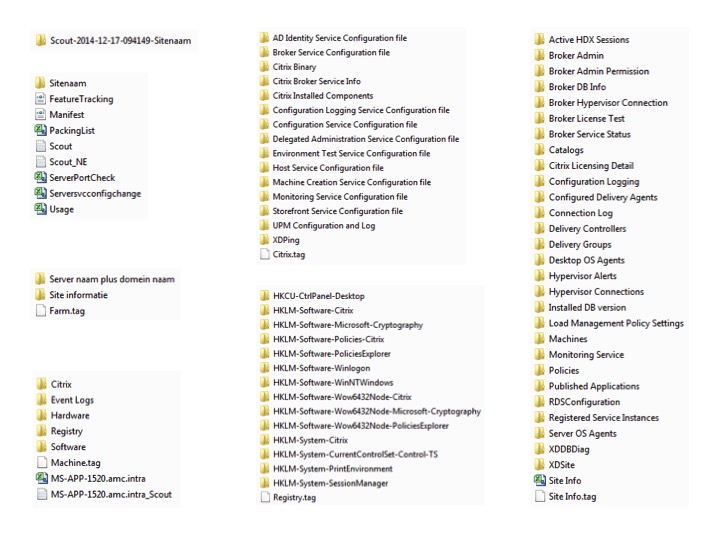This screenshot has width=720, height=540.
Task: Click the Event Logs folder icon
Action: click(x=42, y=399)
